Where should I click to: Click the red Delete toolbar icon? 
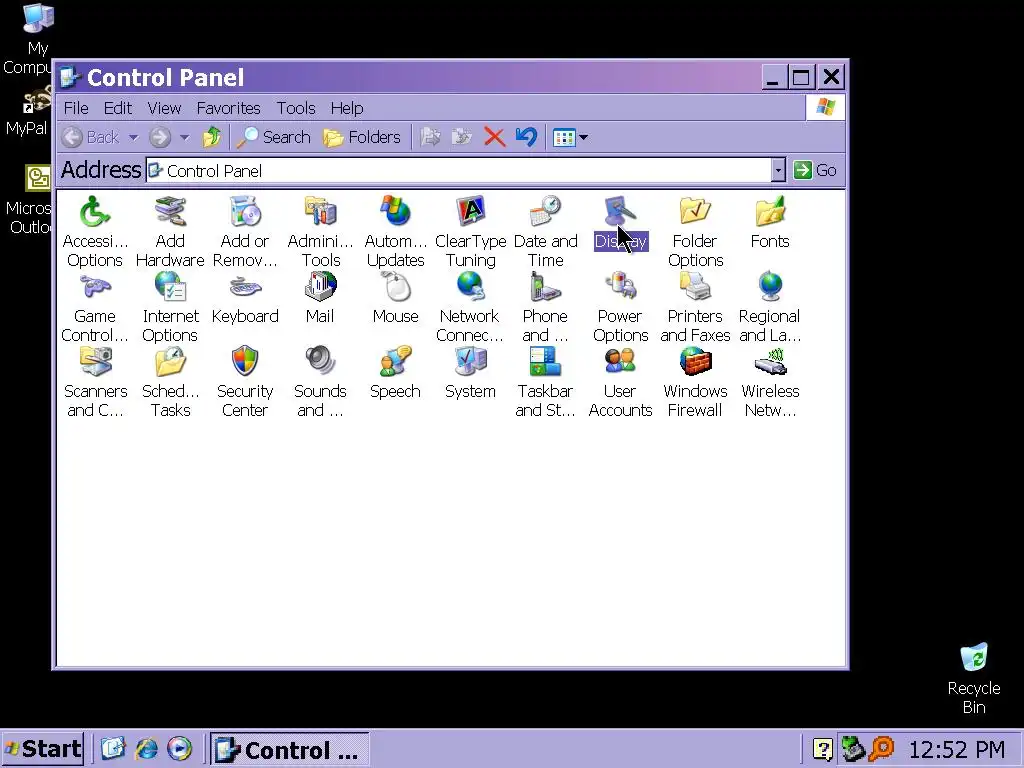coord(494,137)
